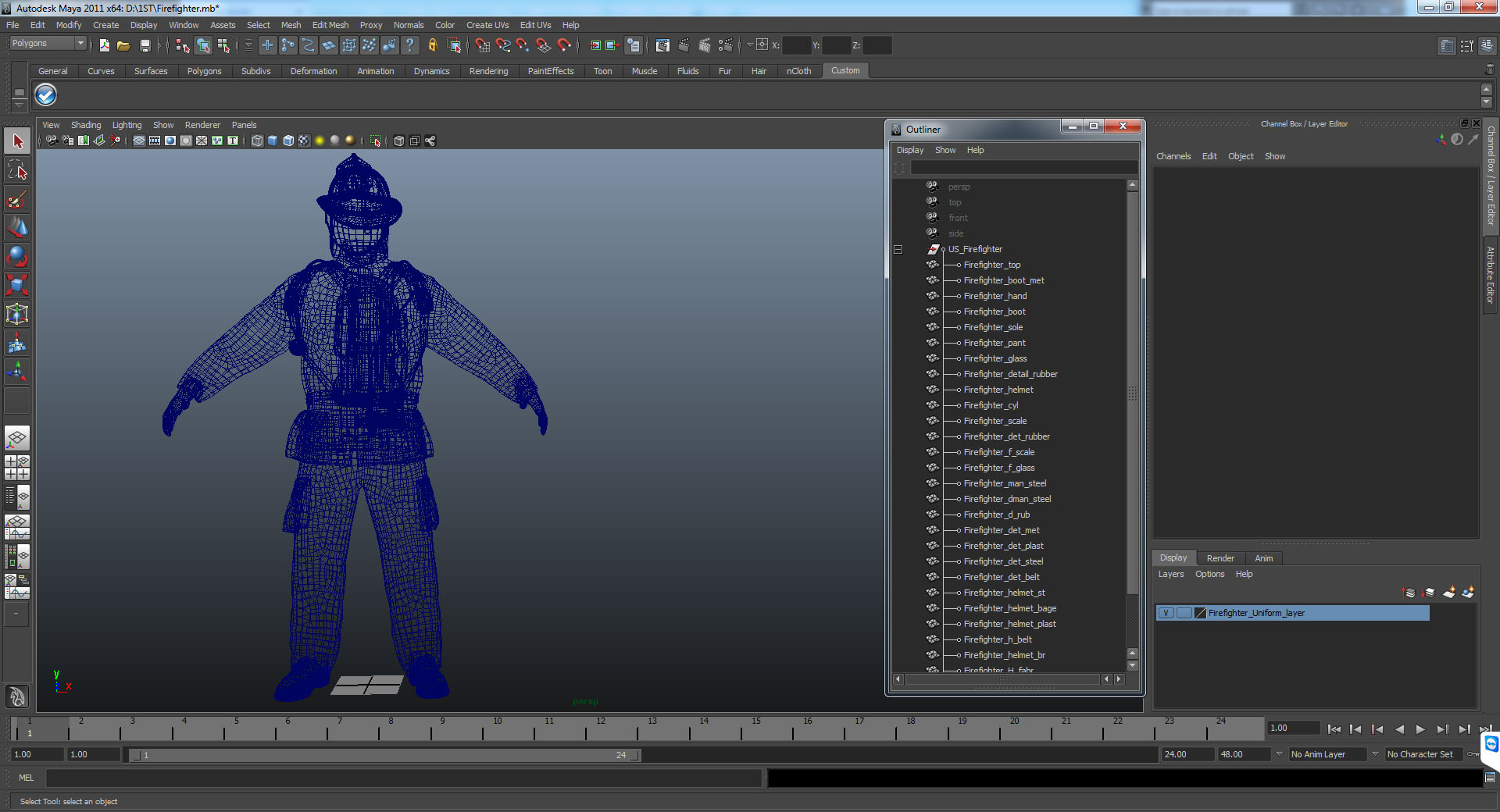Select Firefighter_helmet in the Outliner
Image resolution: width=1500 pixels, height=812 pixels.
pyautogui.click(x=998, y=390)
